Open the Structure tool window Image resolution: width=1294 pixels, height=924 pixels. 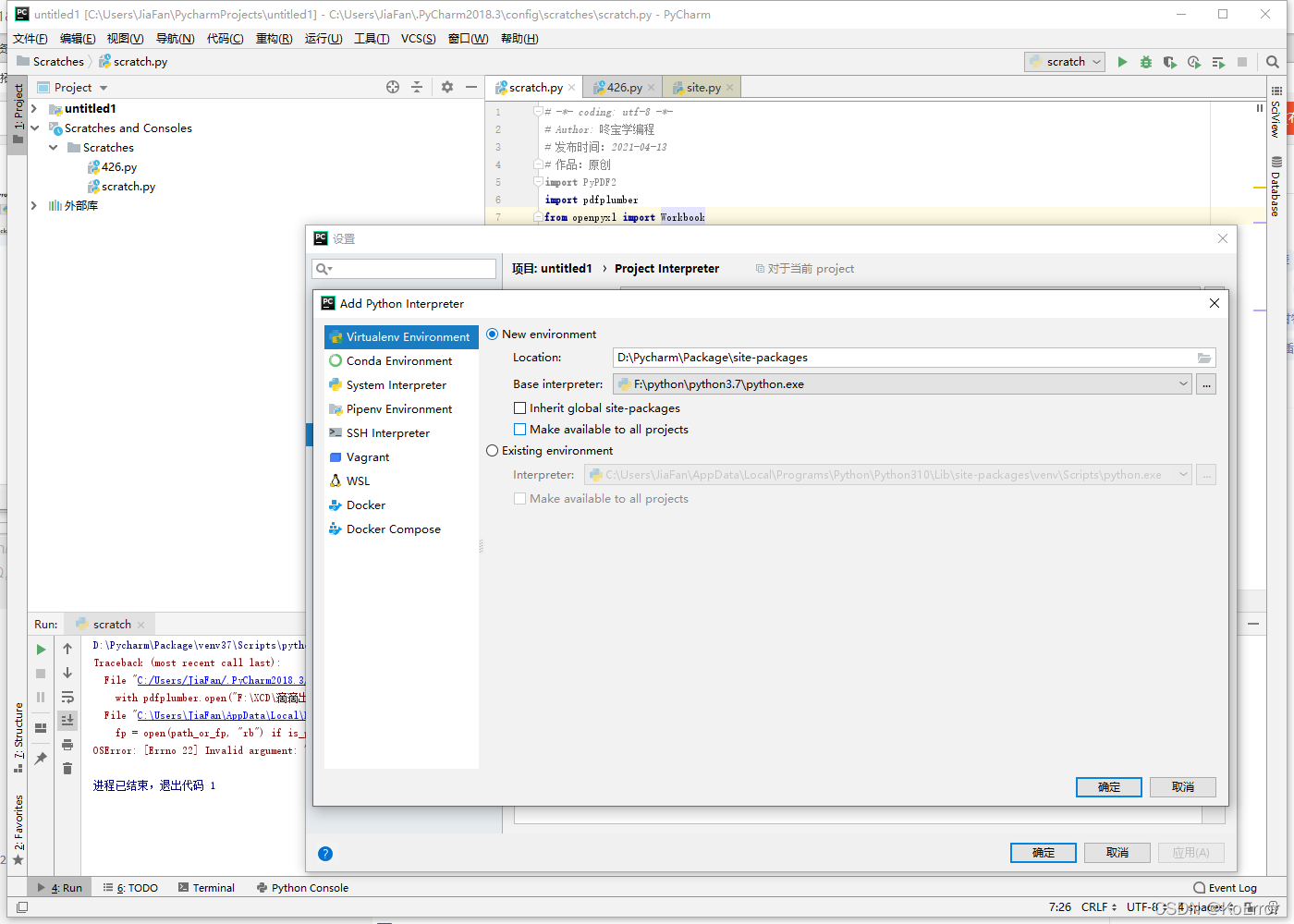18,737
